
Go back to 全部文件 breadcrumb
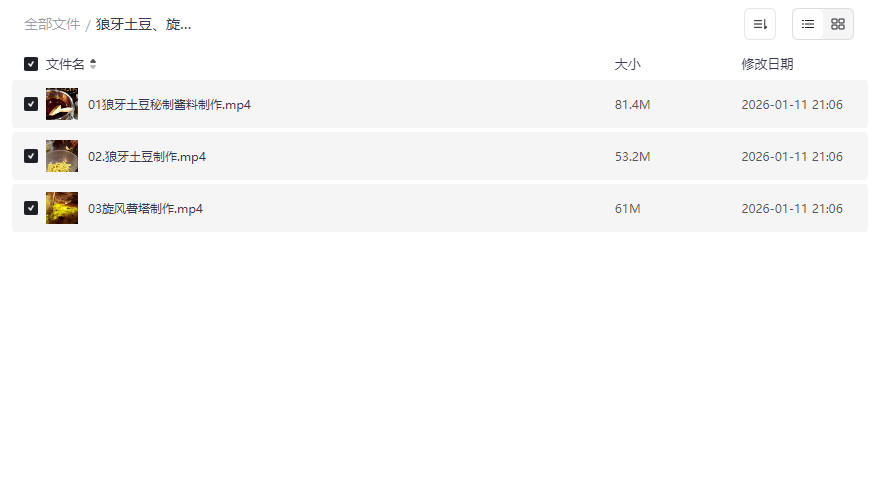point(52,24)
